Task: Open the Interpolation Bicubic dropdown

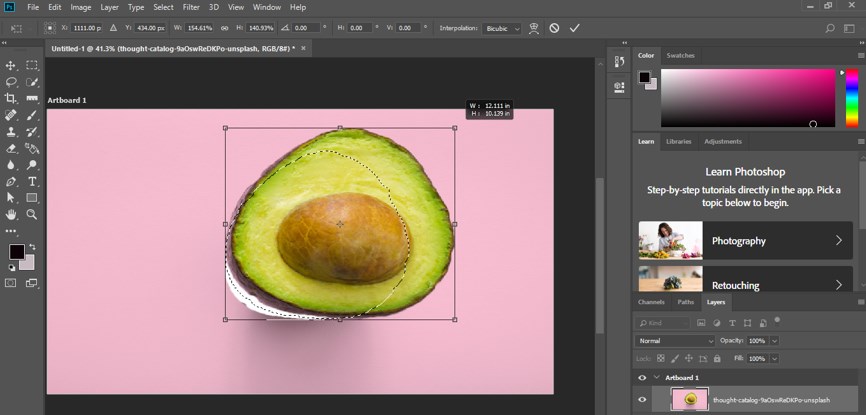Action: pos(502,28)
